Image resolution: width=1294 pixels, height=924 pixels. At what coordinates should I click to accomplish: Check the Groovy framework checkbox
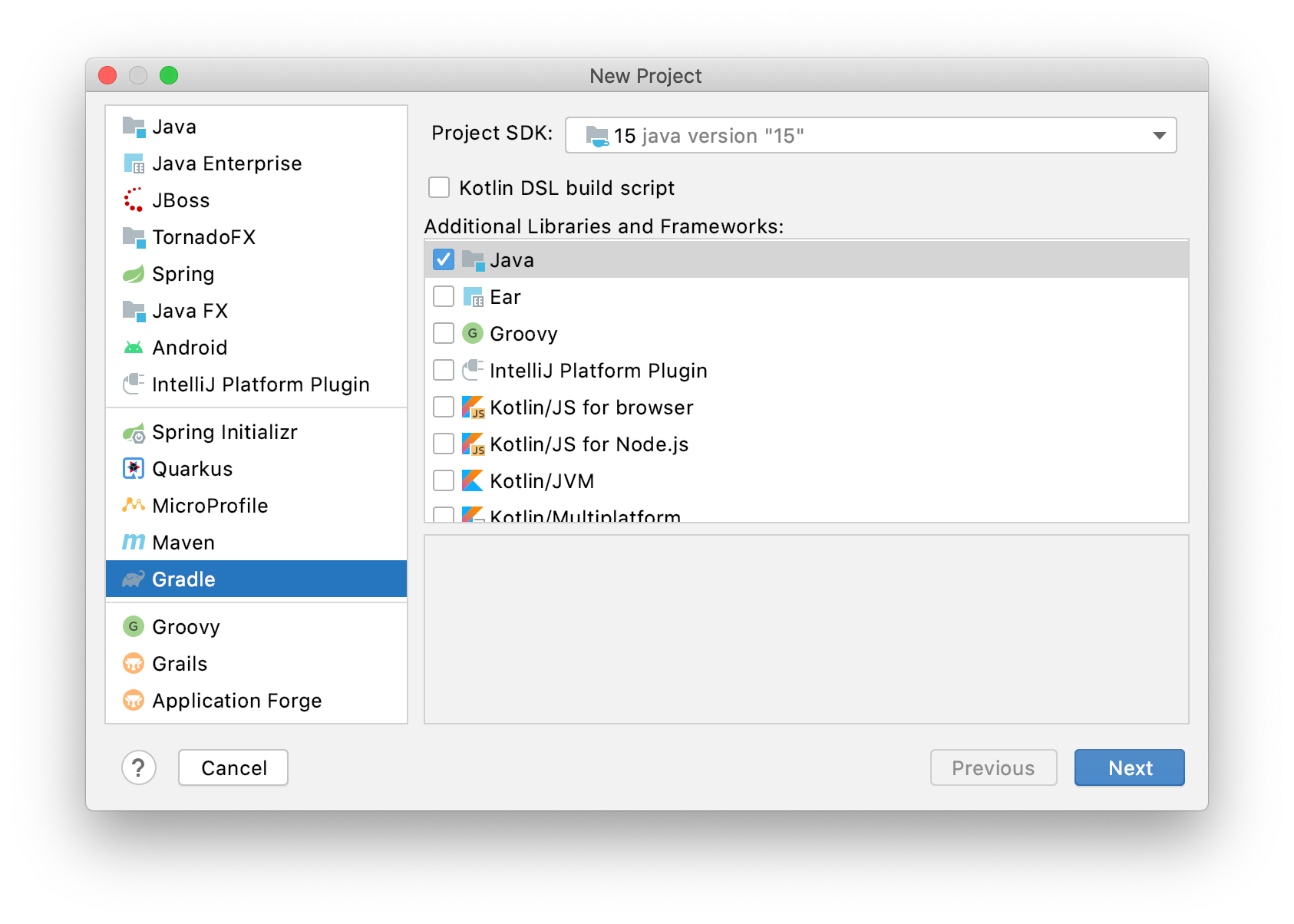point(444,334)
